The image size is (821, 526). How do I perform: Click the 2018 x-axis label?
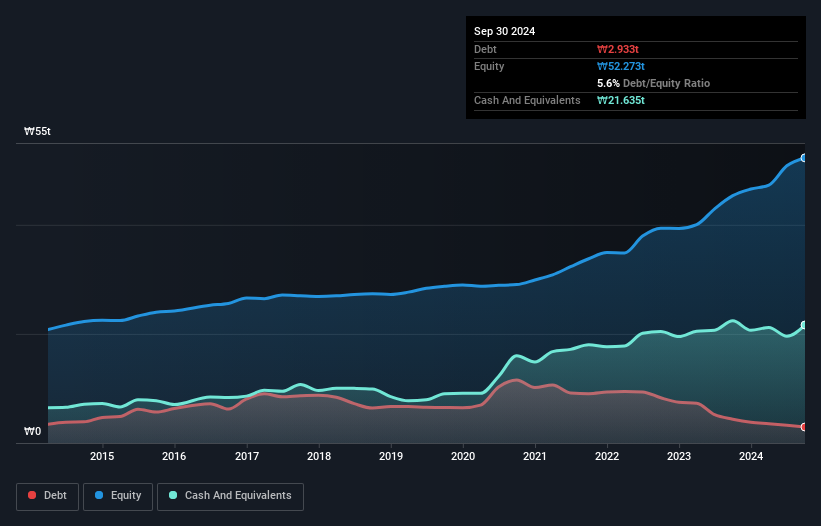coord(319,456)
